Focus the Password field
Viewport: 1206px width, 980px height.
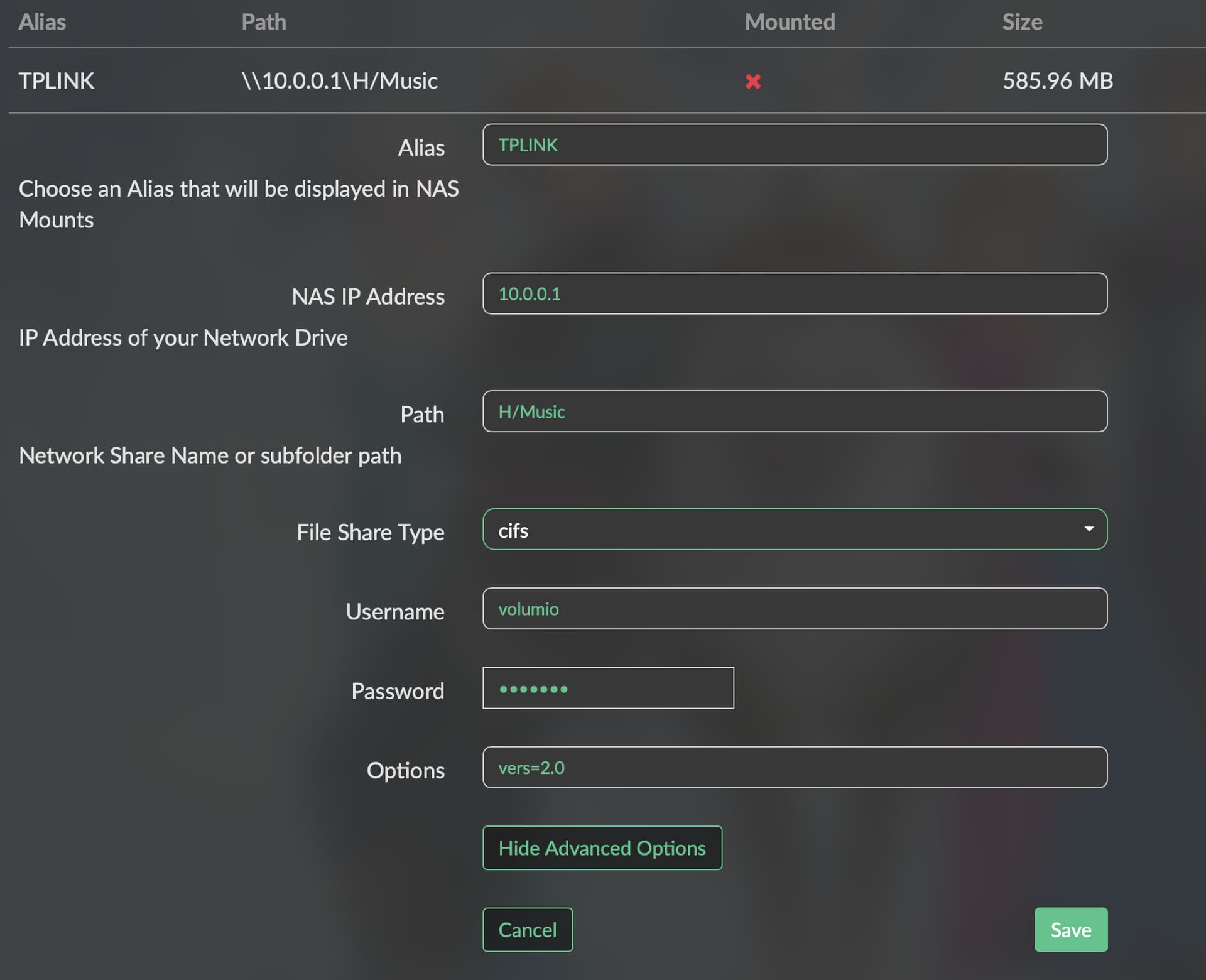click(x=607, y=688)
